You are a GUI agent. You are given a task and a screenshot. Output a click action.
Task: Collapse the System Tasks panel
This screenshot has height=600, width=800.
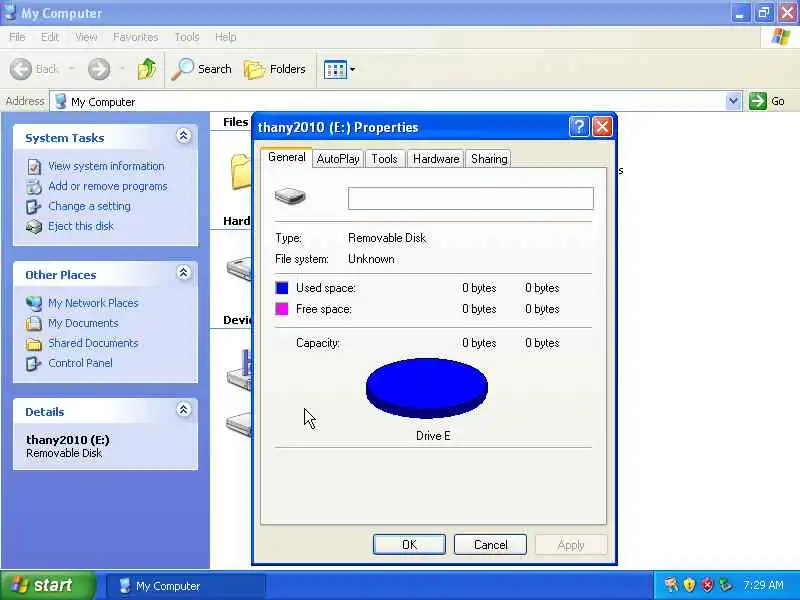(184, 136)
